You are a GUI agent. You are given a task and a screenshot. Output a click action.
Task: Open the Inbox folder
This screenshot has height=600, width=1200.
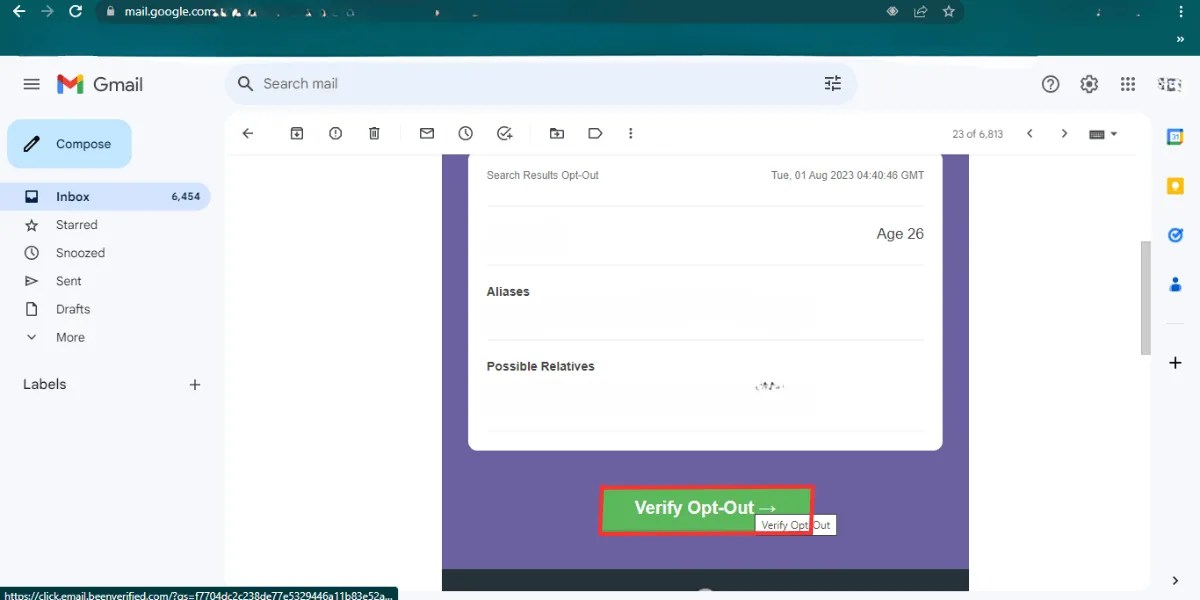click(105, 197)
